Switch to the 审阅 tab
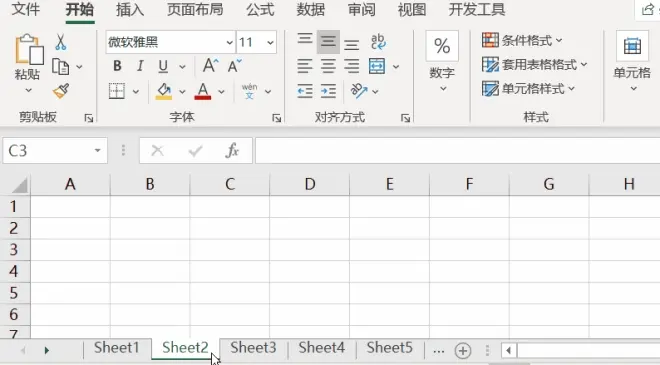 [x=362, y=9]
